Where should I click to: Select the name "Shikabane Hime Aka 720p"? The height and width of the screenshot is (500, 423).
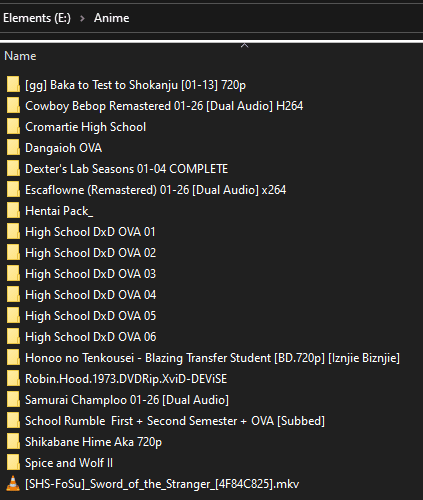point(94,442)
